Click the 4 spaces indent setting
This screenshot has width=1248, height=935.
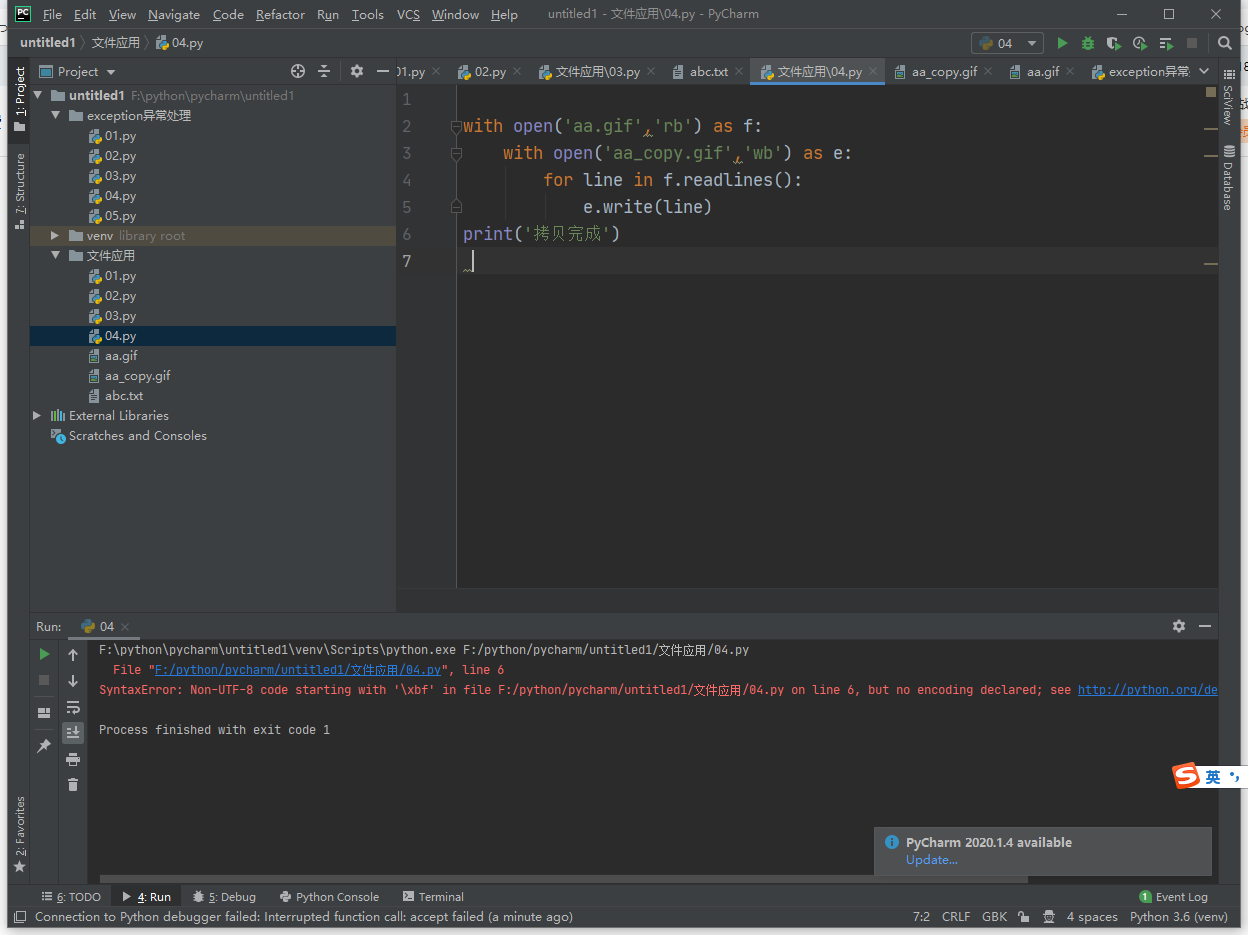[x=1092, y=917]
